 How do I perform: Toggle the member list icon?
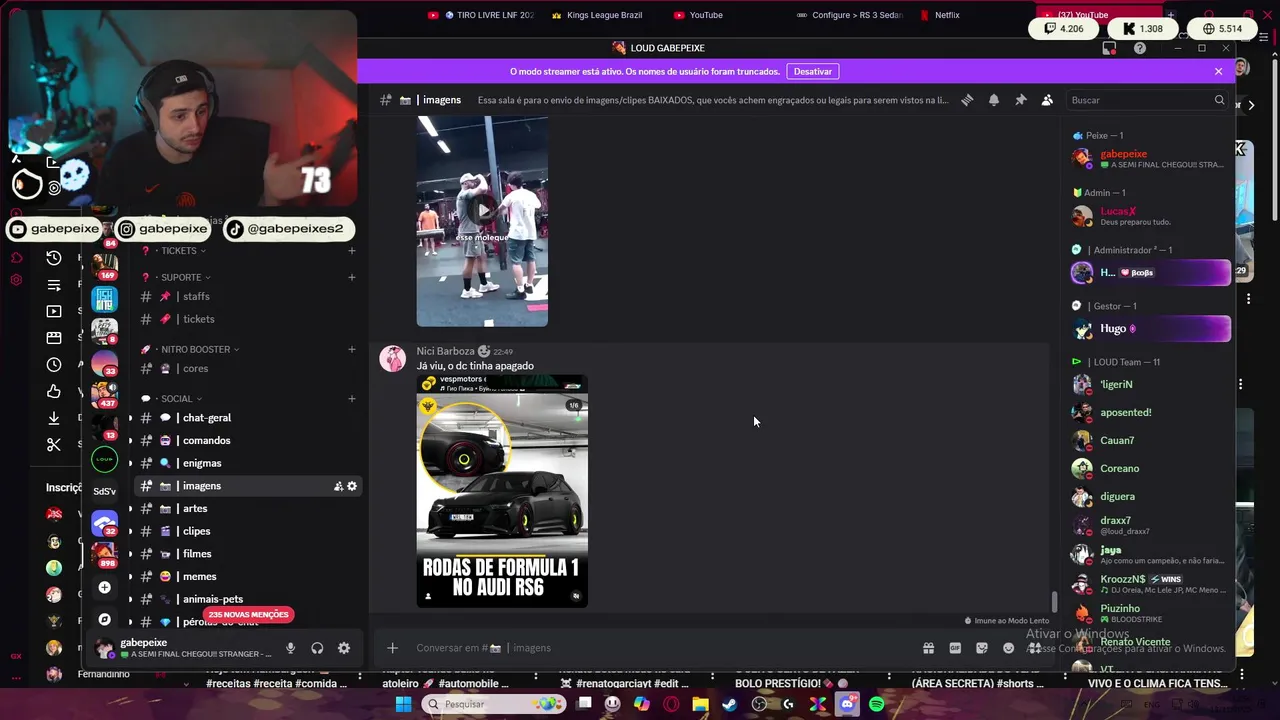click(1047, 100)
